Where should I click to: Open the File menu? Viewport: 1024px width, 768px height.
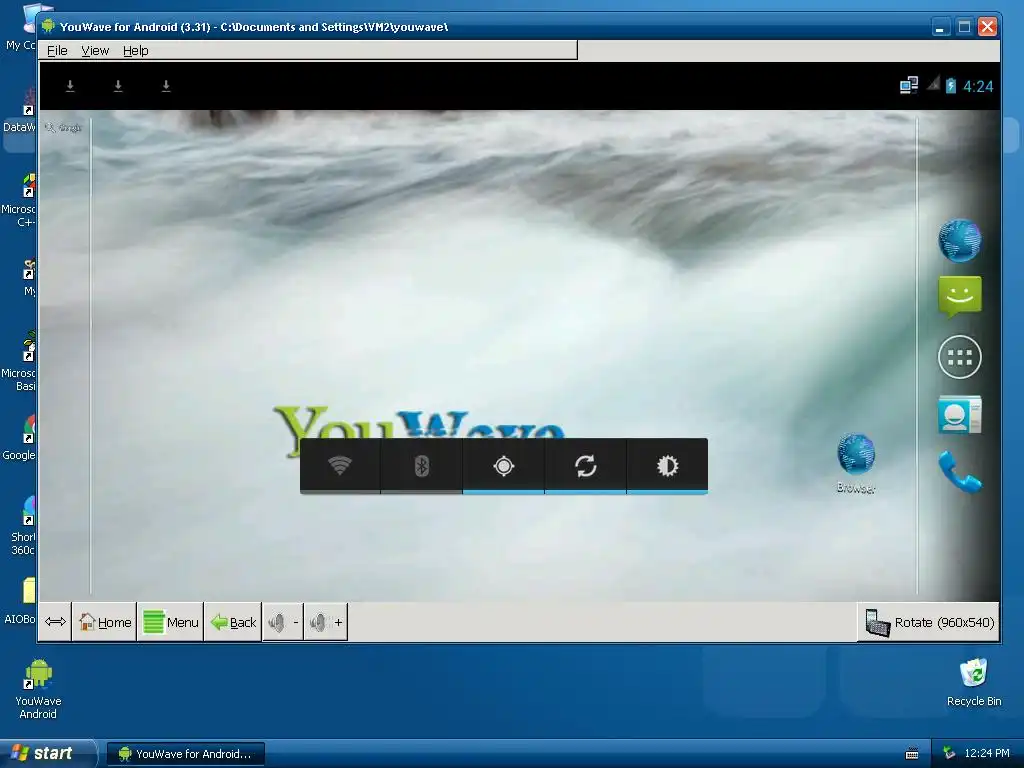[57, 50]
